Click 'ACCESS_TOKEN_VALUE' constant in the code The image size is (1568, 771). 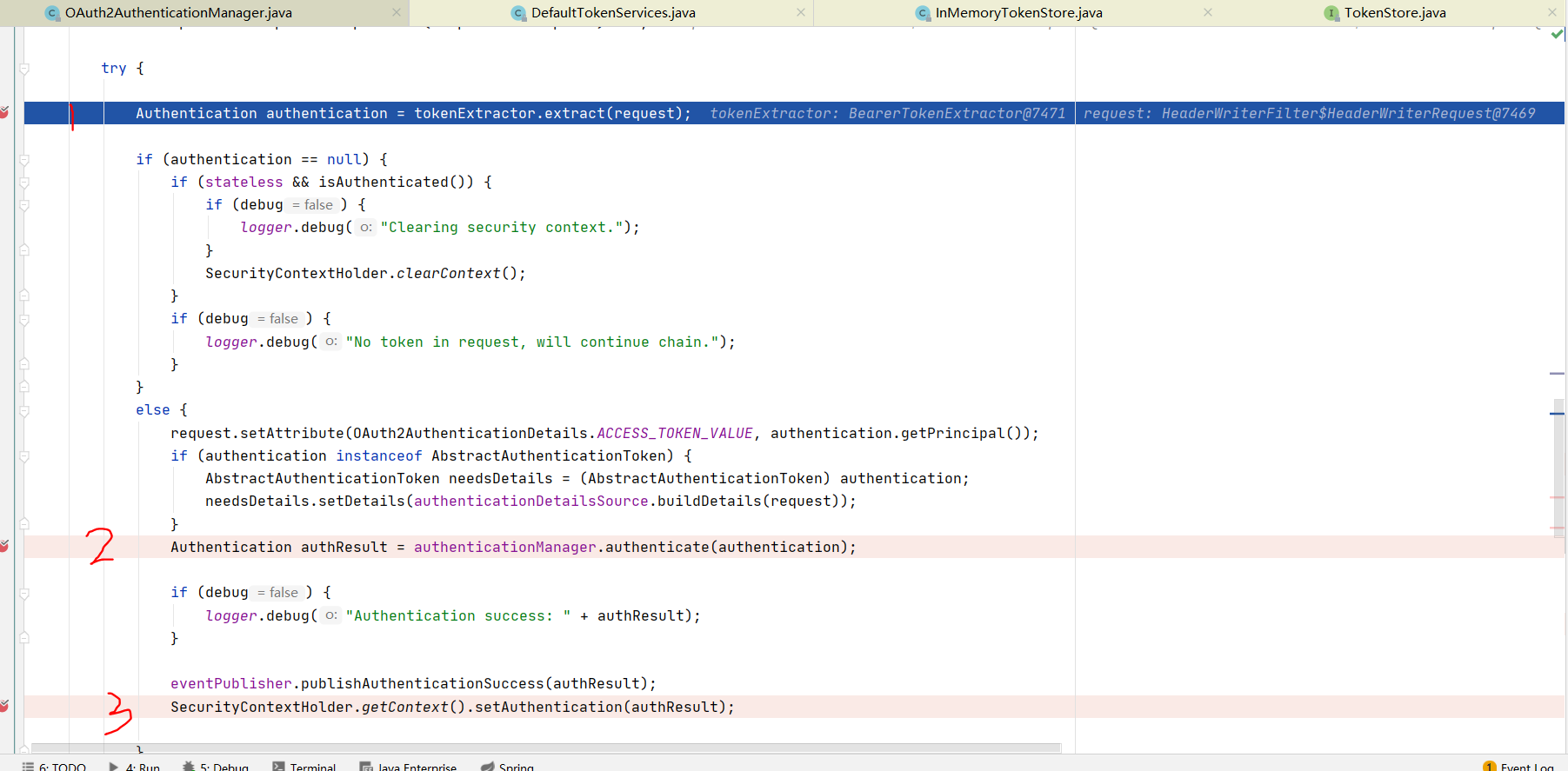[675, 433]
